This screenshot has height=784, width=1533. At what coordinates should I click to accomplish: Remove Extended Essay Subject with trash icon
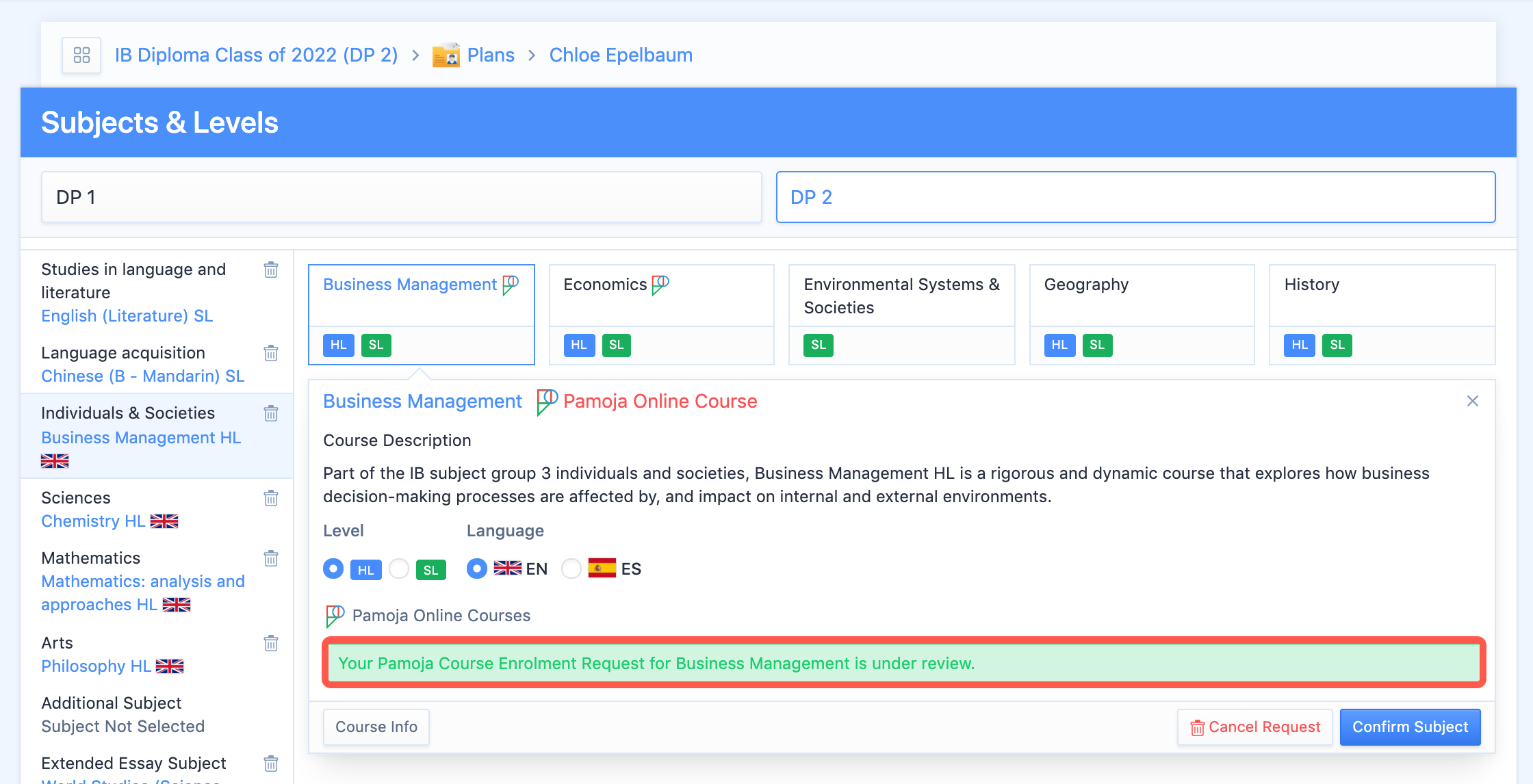point(271,763)
